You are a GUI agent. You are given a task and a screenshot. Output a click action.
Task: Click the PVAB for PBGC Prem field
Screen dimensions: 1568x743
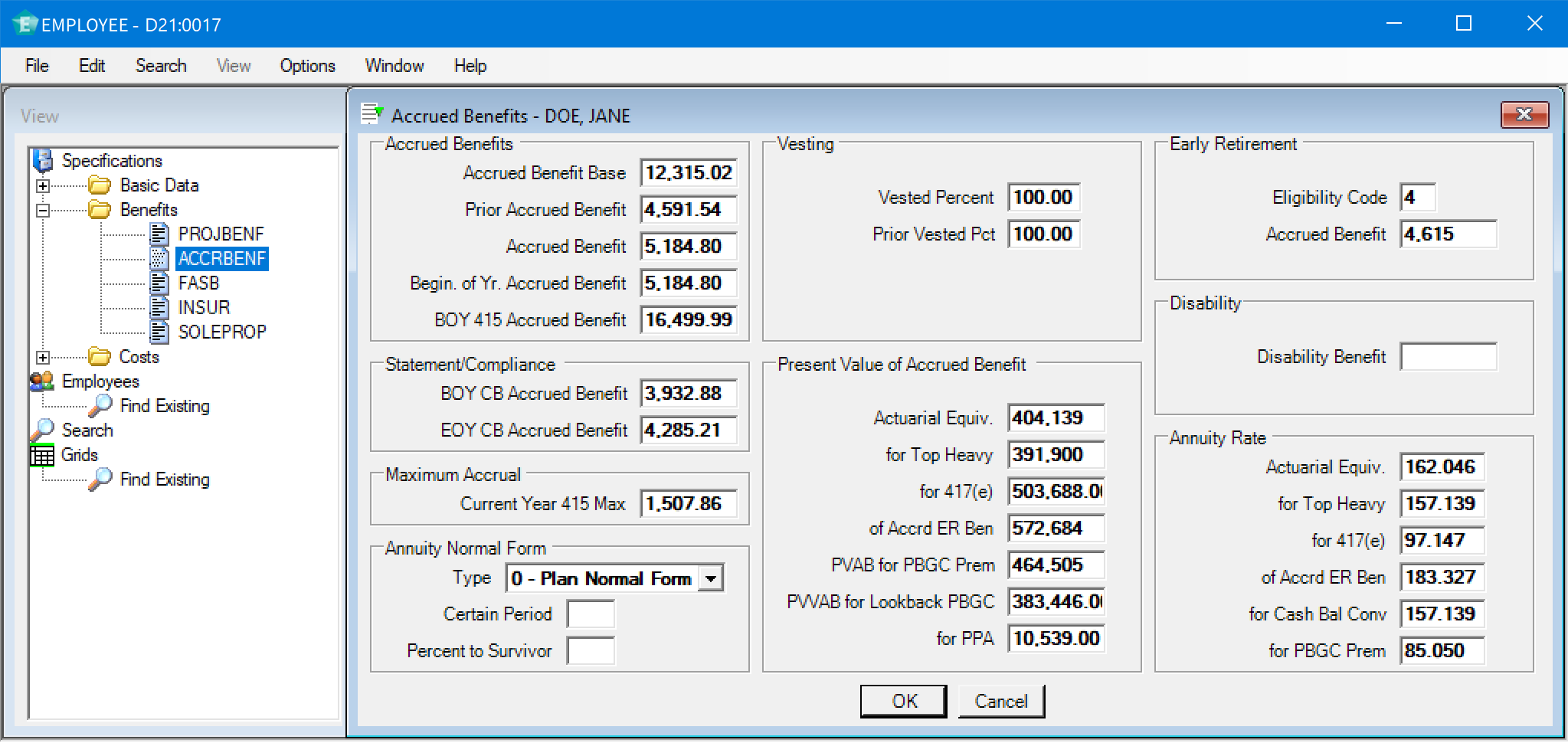tap(1056, 565)
